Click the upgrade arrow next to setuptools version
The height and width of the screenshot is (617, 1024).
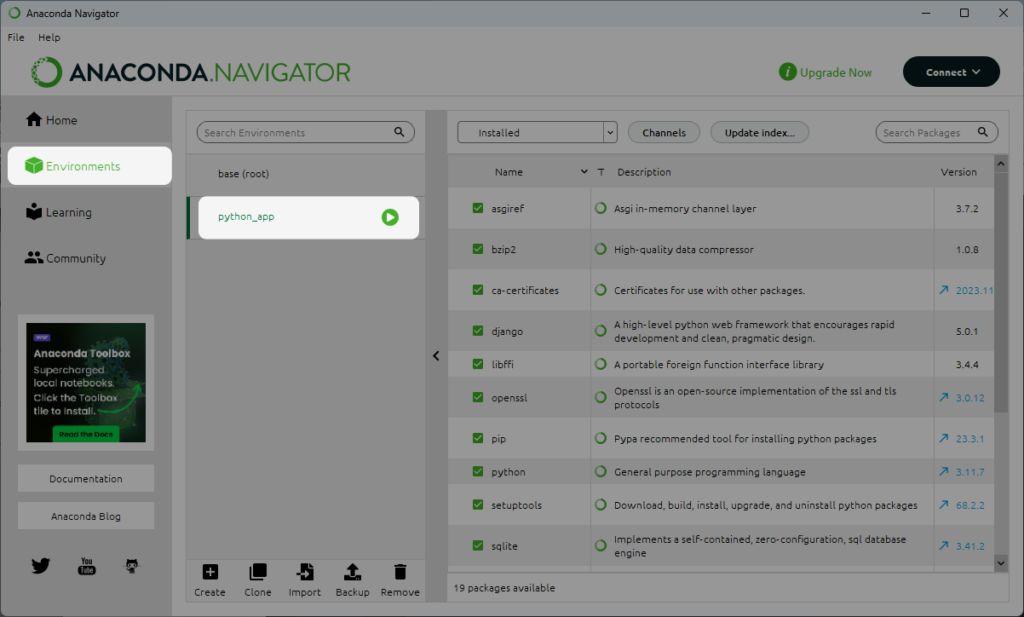point(944,505)
